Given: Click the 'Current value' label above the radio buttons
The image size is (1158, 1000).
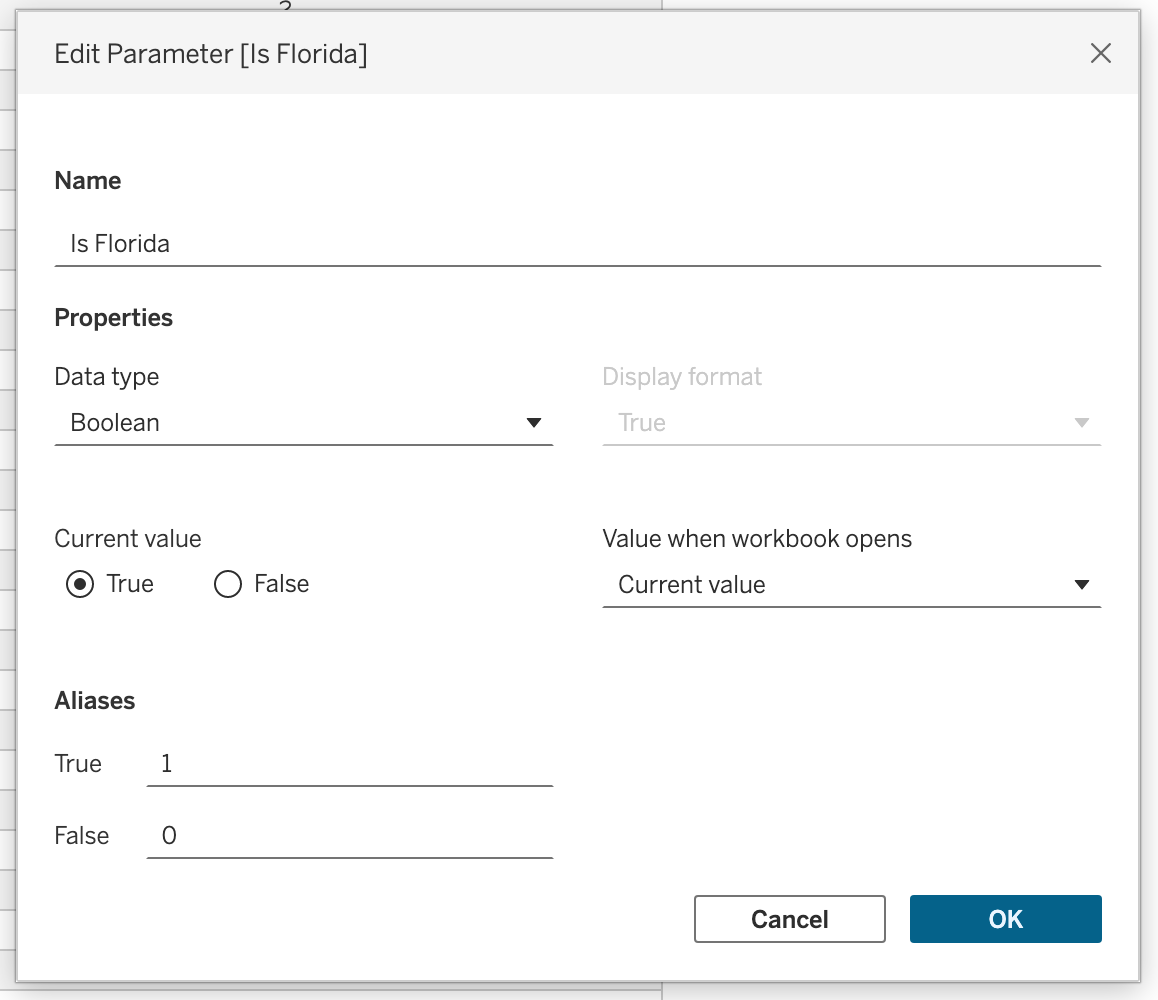Looking at the screenshot, I should (x=128, y=539).
